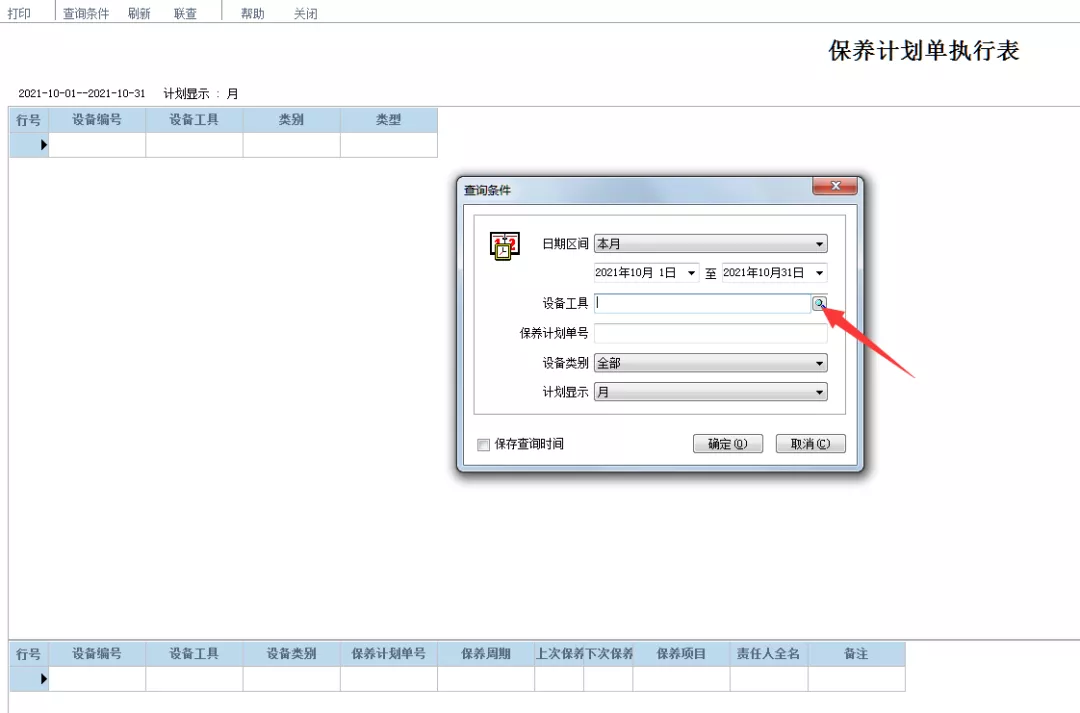Click the 打印 toolbar item

coord(19,13)
